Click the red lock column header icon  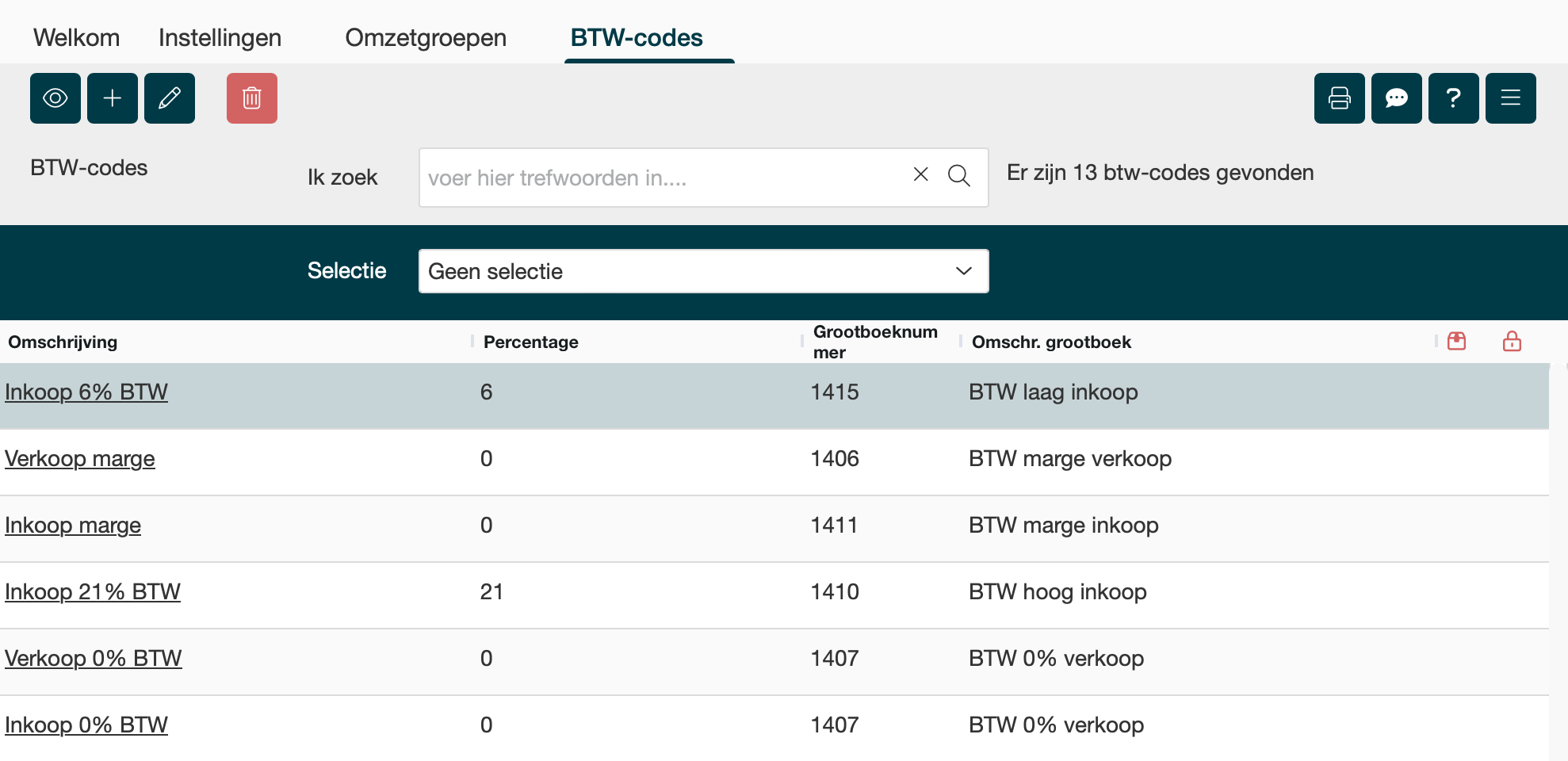[x=1512, y=342]
